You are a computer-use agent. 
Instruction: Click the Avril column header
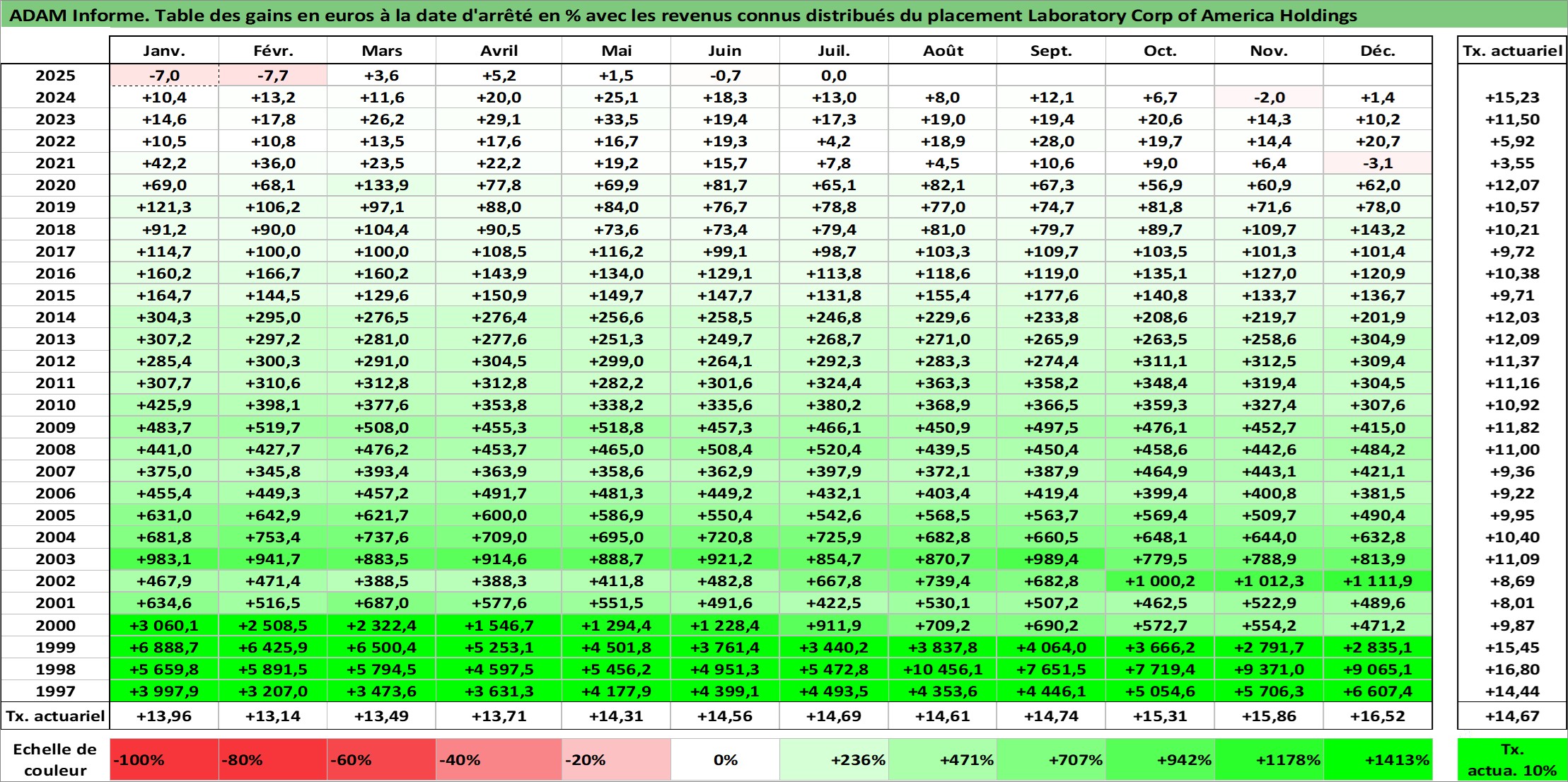pos(499,51)
